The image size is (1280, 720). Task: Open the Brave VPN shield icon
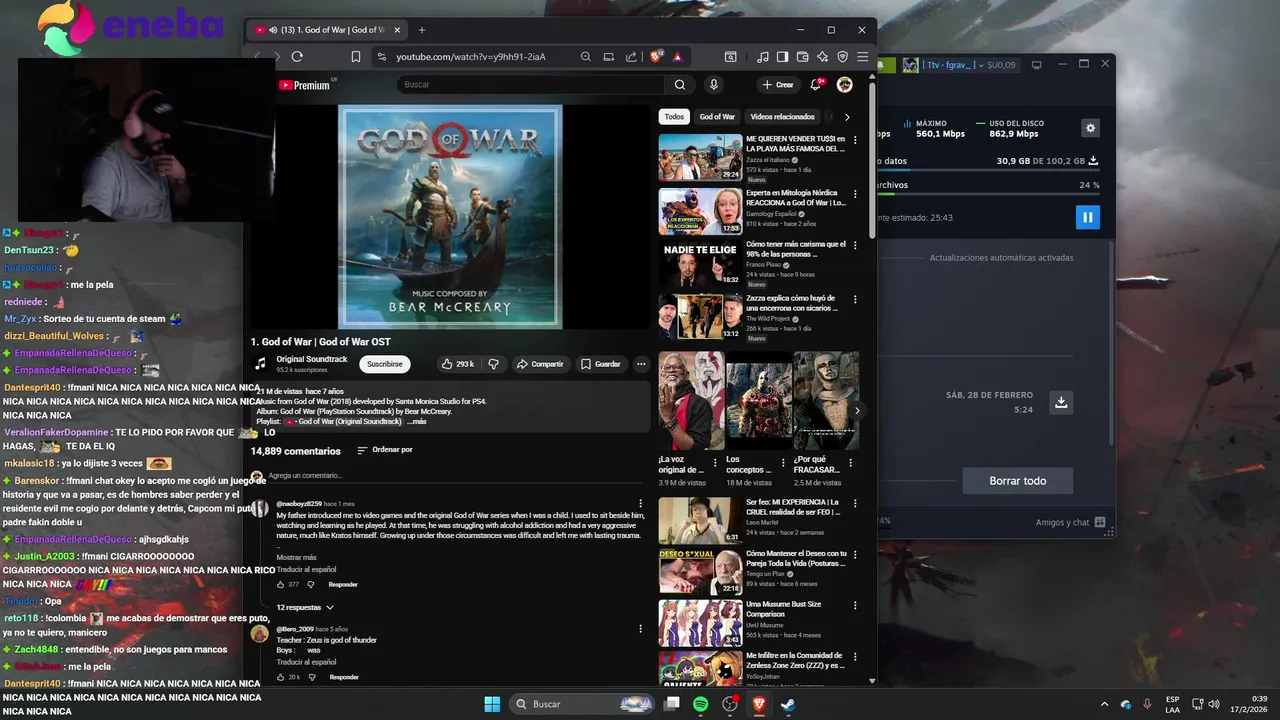pos(842,57)
